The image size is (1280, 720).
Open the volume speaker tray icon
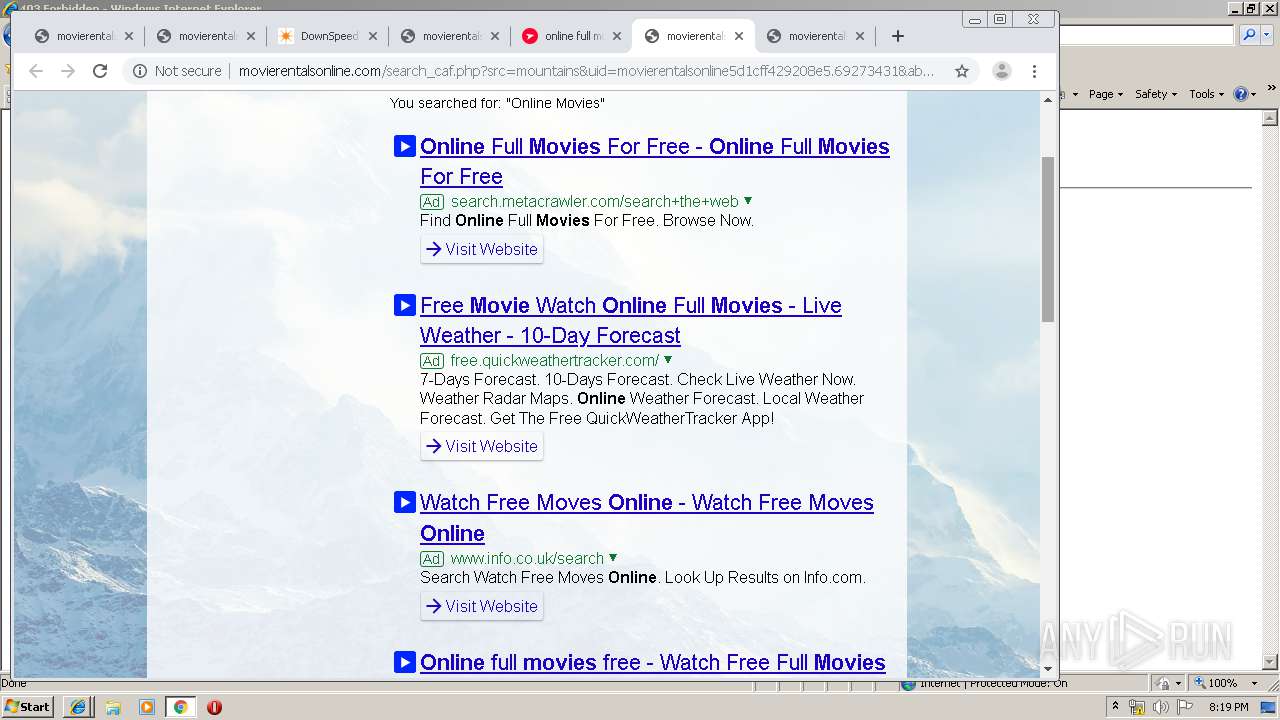tap(1160, 707)
